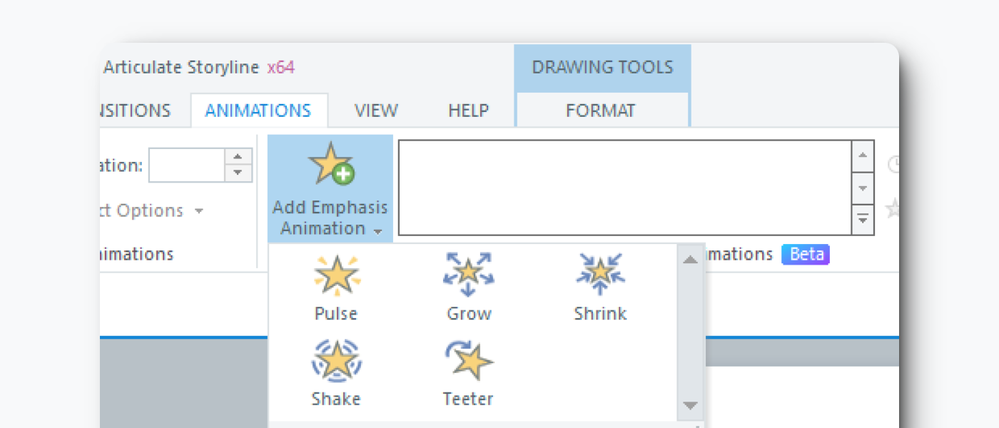The width and height of the screenshot is (999, 428).
Task: Open the Help tab
Action: [468, 110]
